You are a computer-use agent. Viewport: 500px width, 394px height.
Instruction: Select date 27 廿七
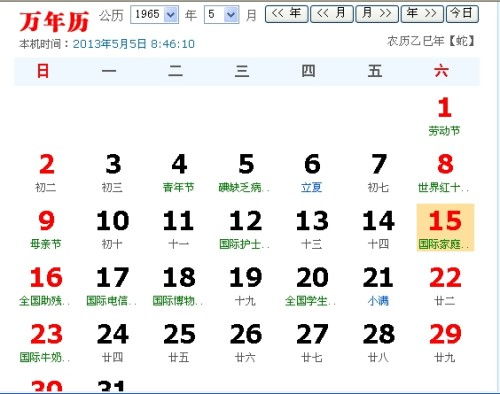[x=312, y=342]
